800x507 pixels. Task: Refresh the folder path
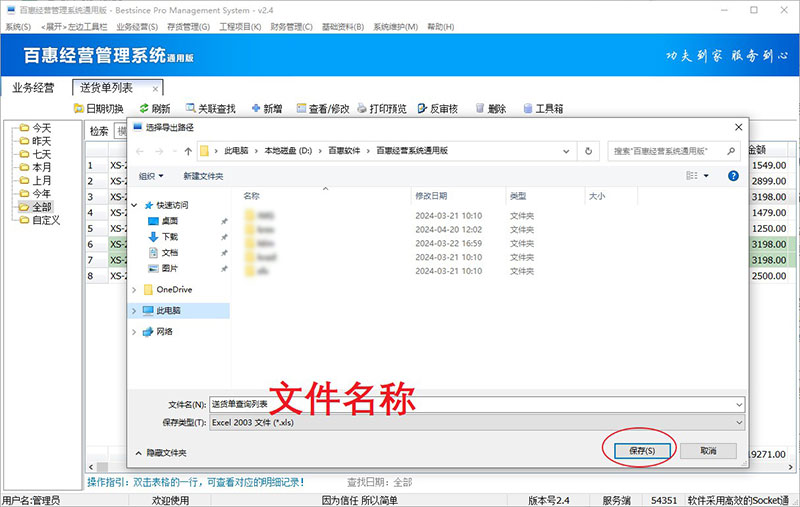click(588, 151)
